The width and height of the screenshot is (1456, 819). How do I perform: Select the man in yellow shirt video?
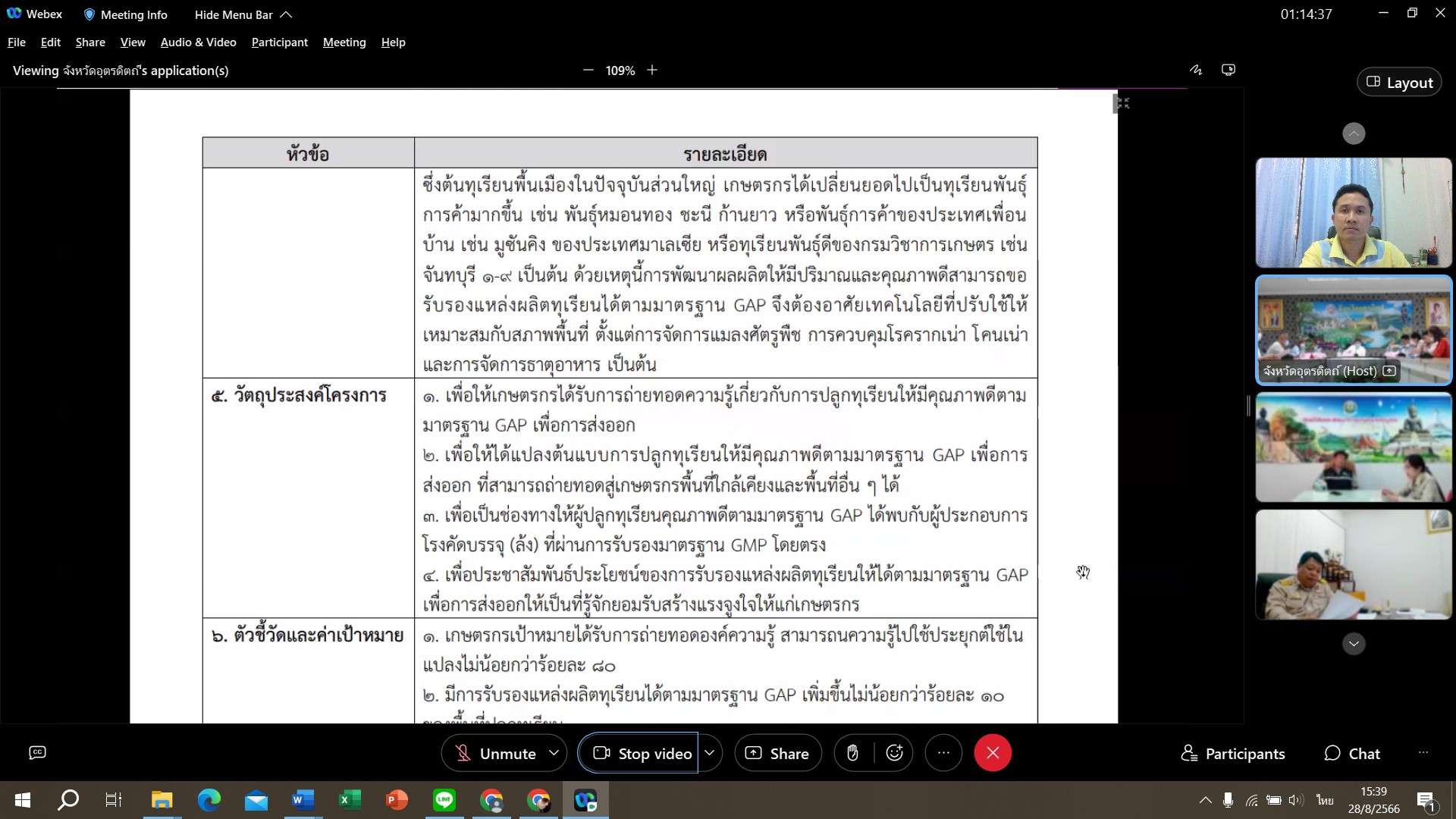point(1354,212)
